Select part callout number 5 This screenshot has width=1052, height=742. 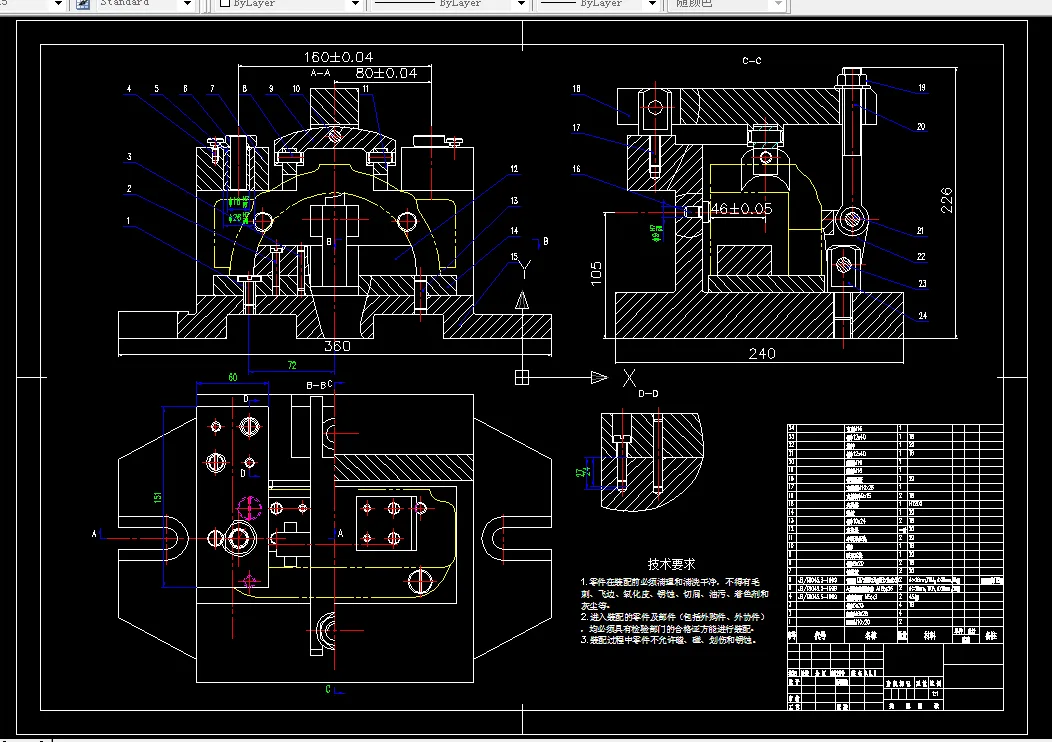[156, 89]
